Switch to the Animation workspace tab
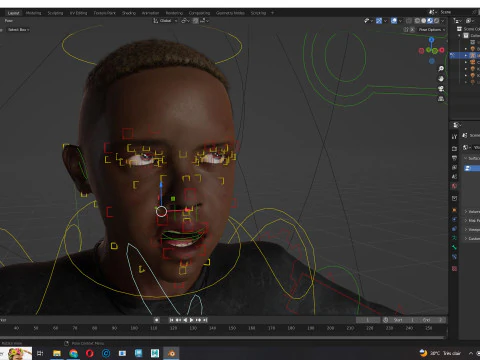The height and width of the screenshot is (360, 480). (x=150, y=13)
